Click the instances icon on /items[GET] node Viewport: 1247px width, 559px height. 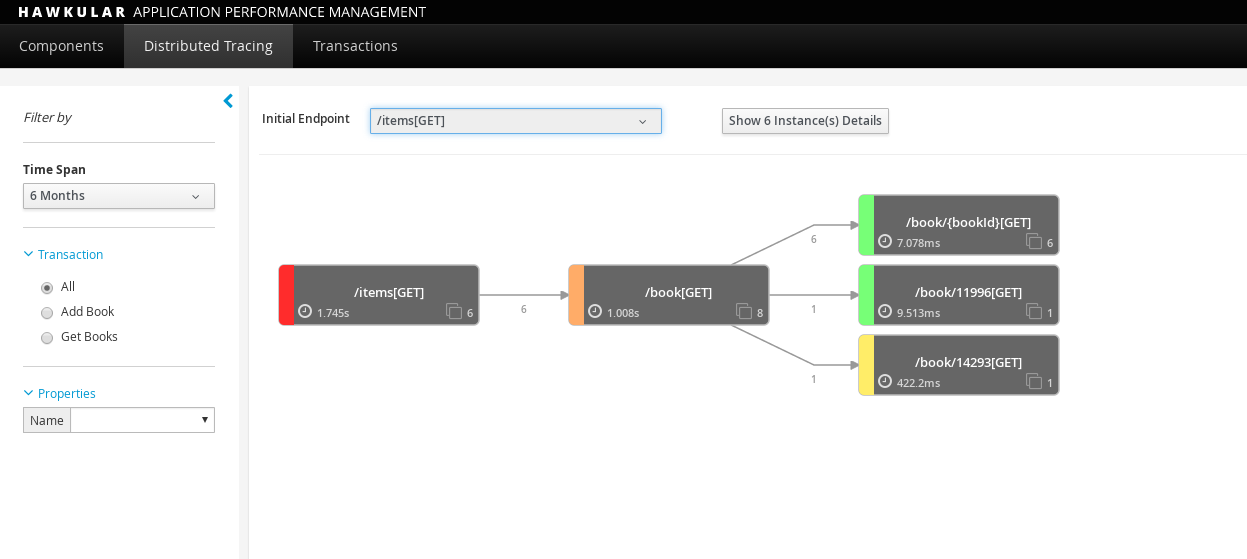pos(454,311)
